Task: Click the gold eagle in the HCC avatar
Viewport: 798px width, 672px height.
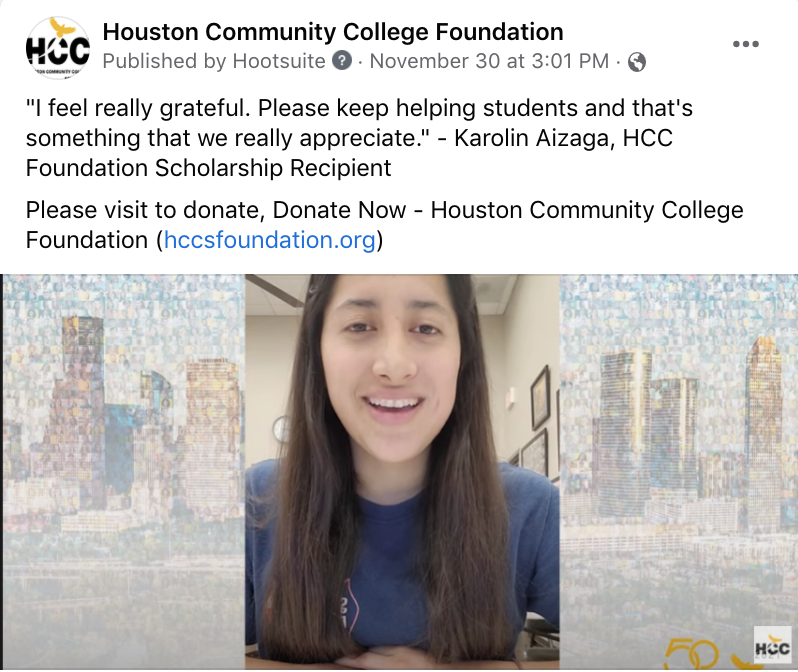Action: pos(63,27)
